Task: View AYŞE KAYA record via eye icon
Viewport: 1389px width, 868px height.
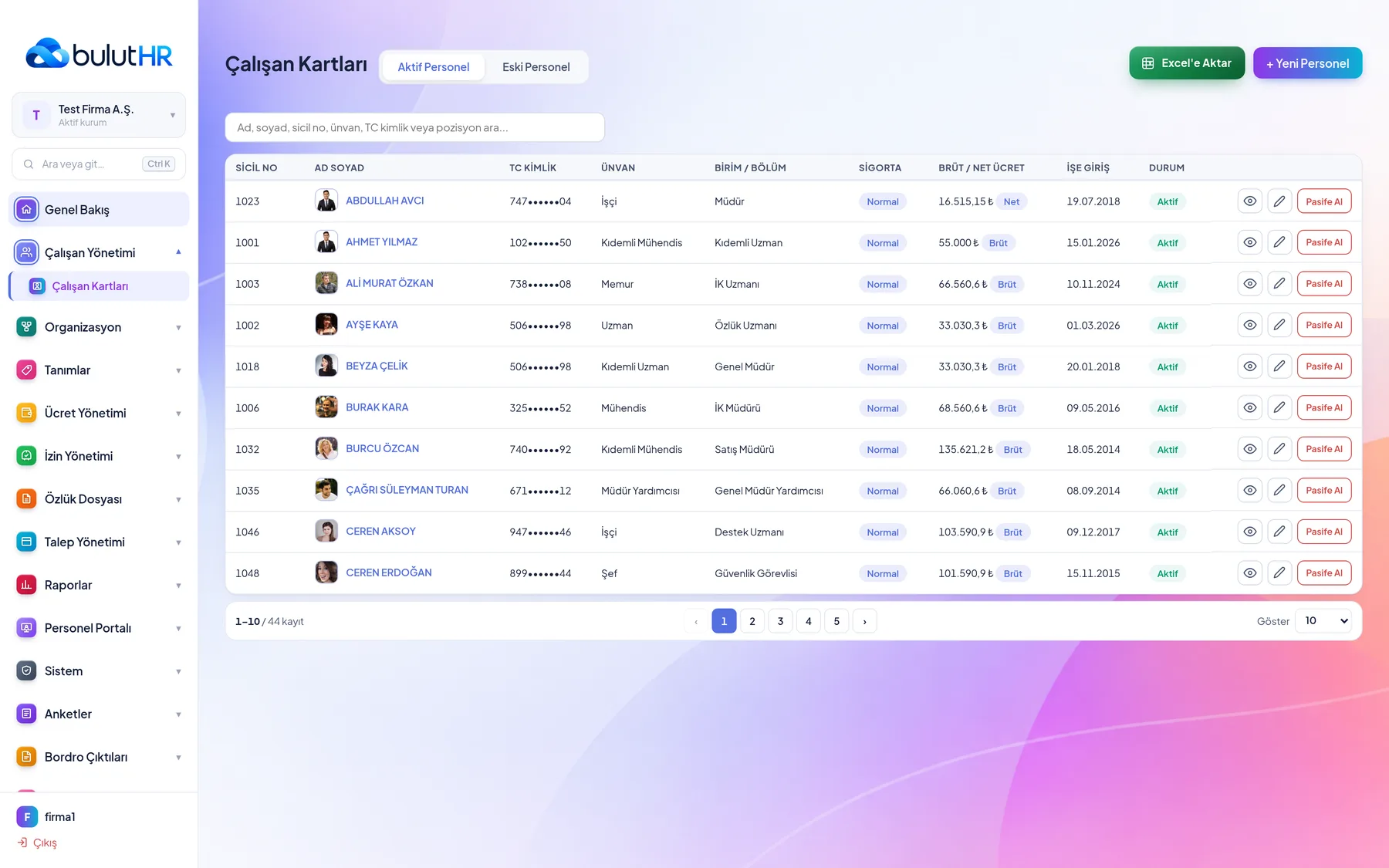Action: click(1250, 325)
